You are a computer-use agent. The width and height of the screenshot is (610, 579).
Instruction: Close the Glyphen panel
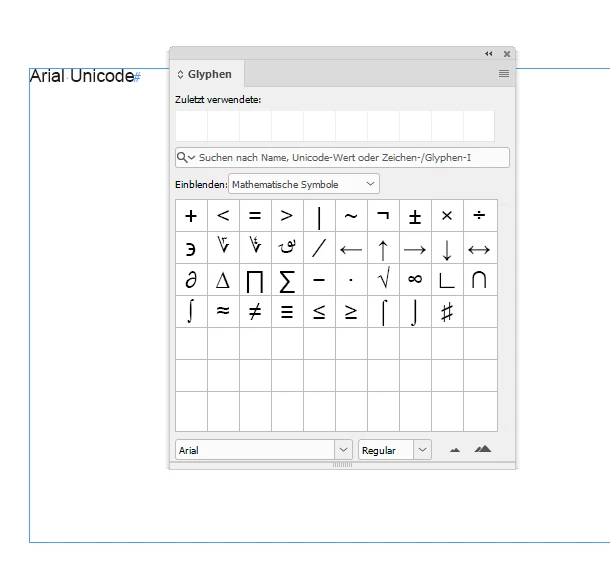507,54
